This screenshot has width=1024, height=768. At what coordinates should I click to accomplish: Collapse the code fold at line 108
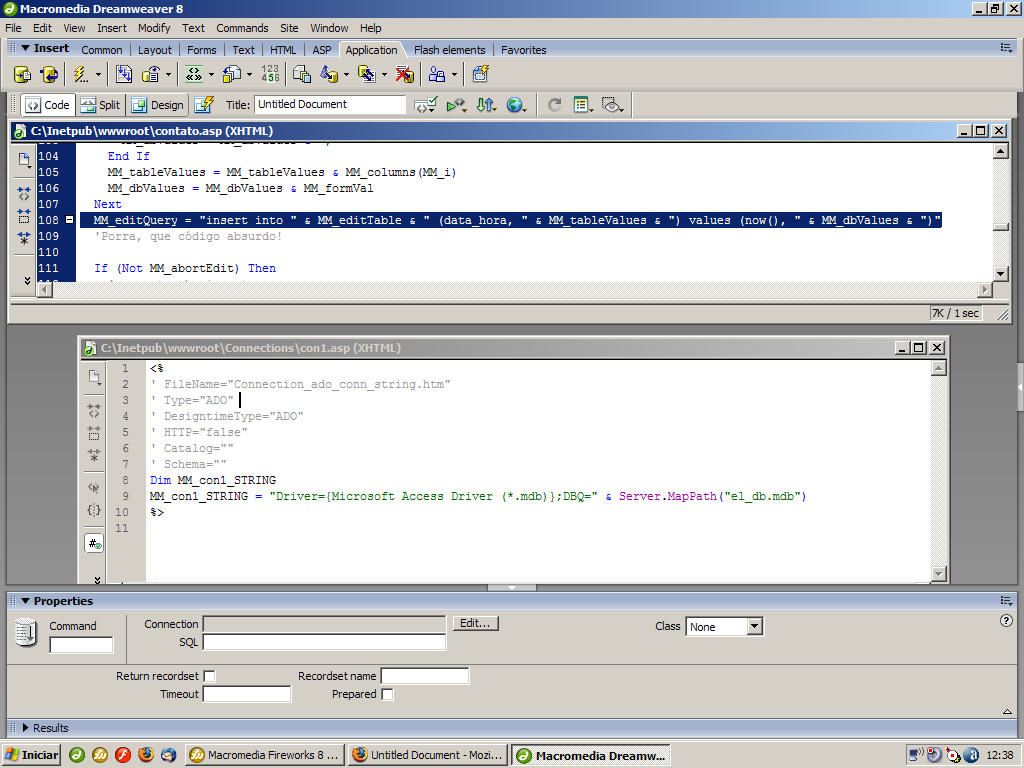69,220
